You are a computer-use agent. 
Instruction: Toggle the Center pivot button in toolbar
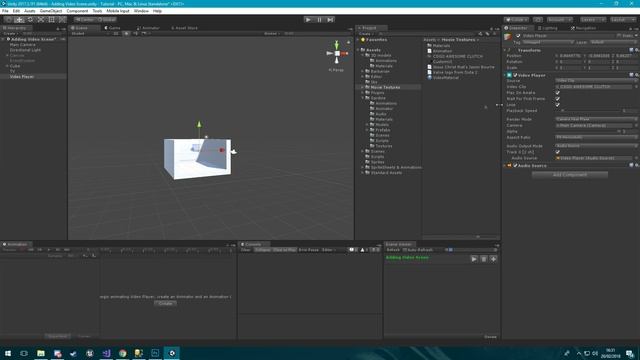click(85, 20)
